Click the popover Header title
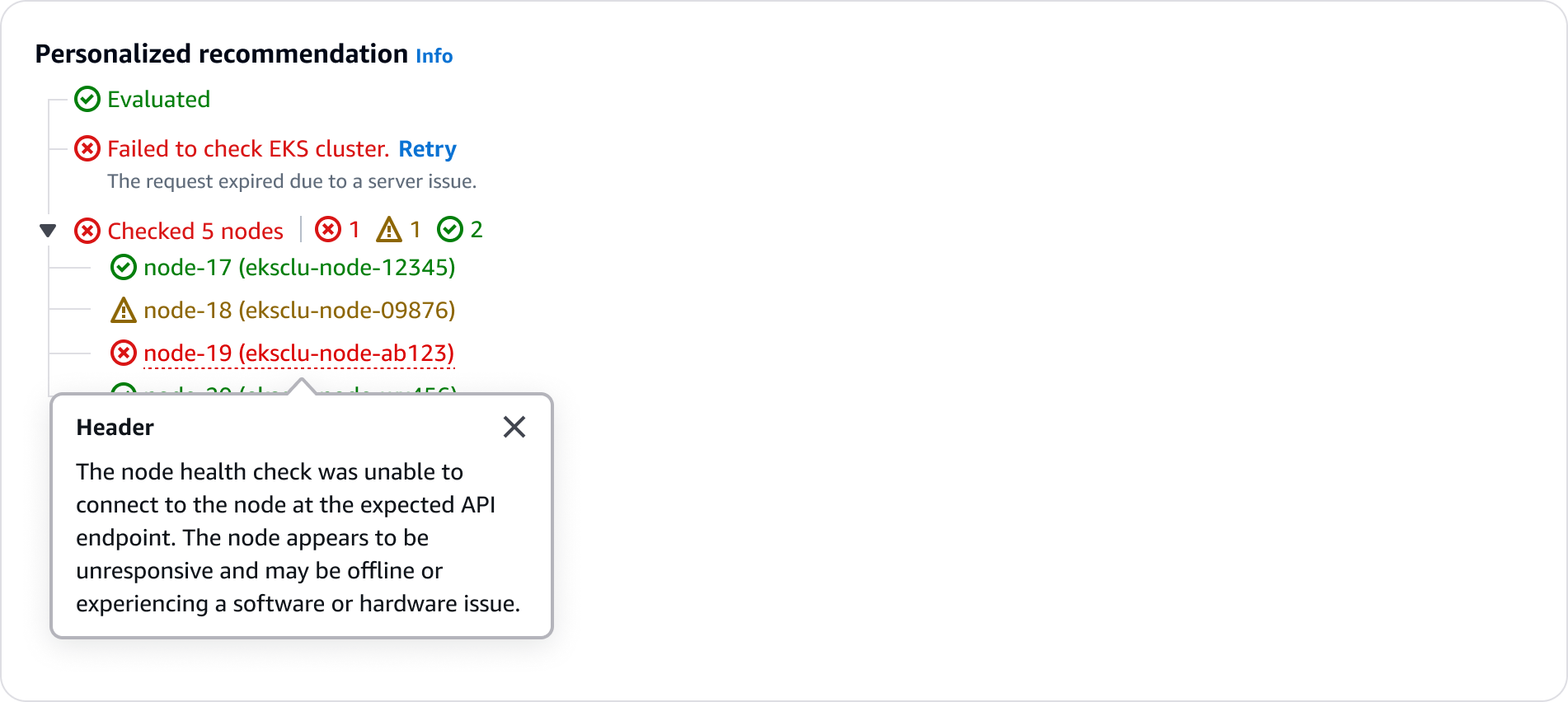 tap(115, 428)
